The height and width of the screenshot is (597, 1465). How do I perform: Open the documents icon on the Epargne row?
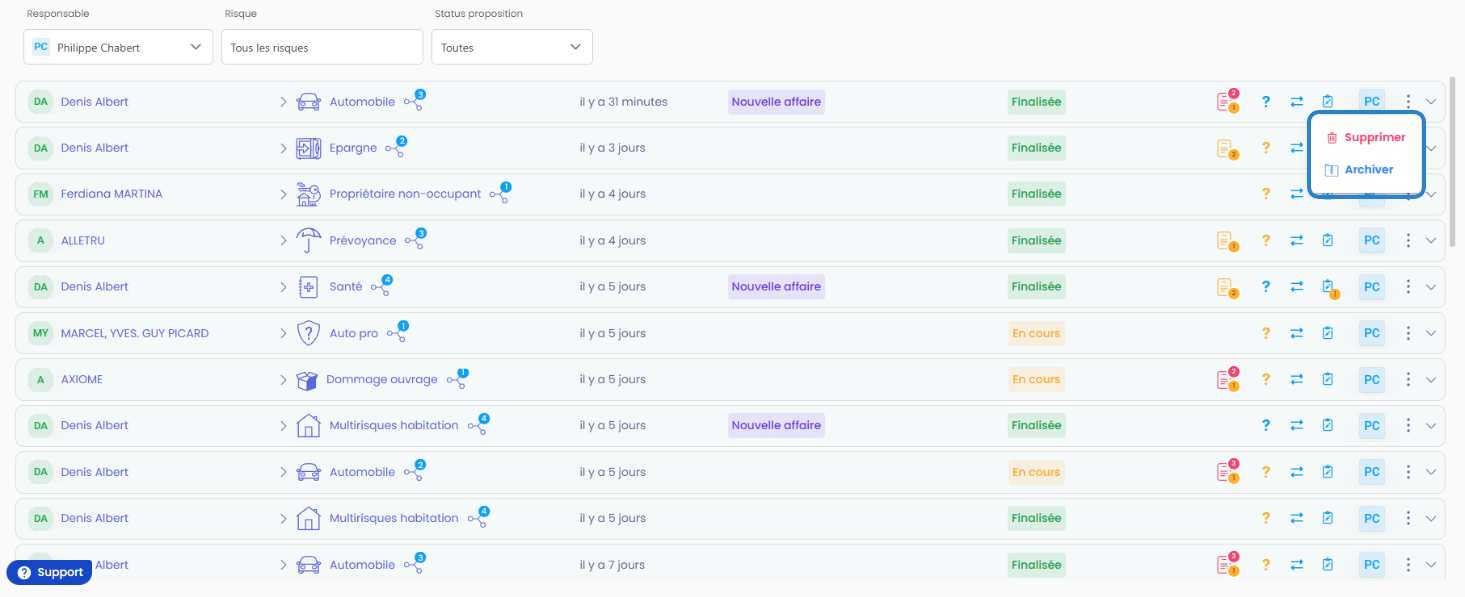point(1227,148)
